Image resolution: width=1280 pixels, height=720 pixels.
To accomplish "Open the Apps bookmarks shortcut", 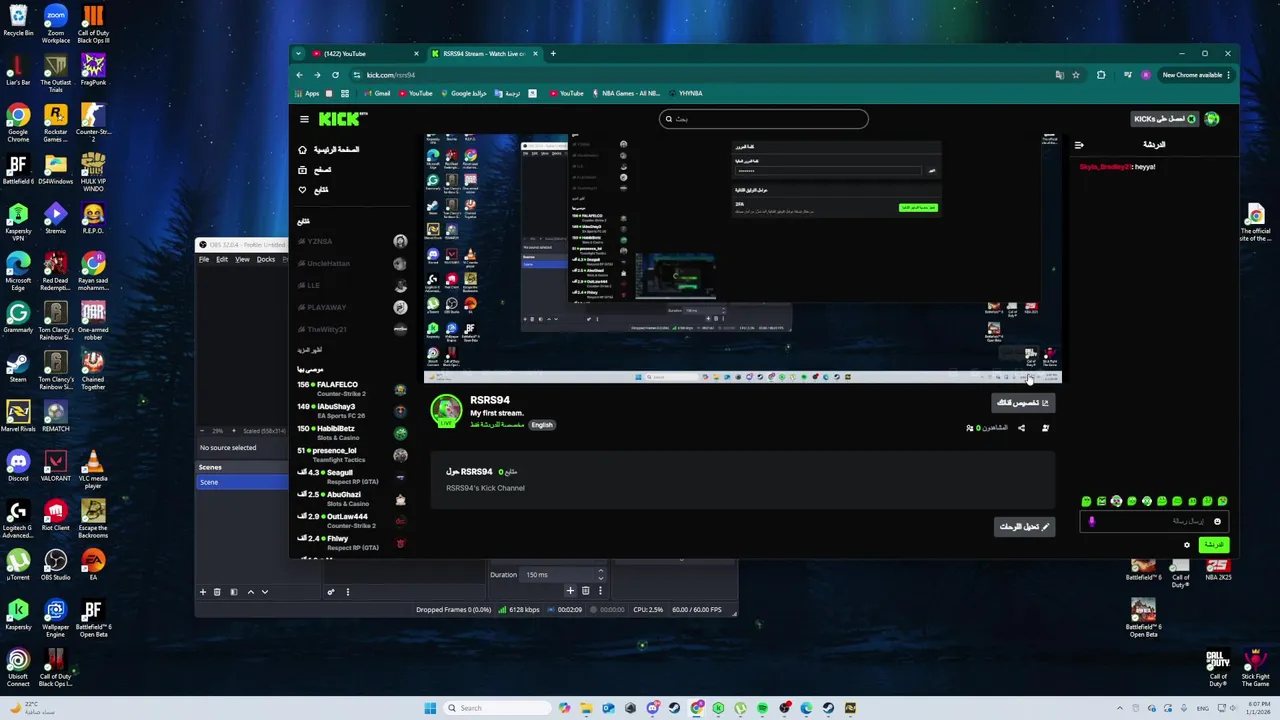I will coord(307,93).
